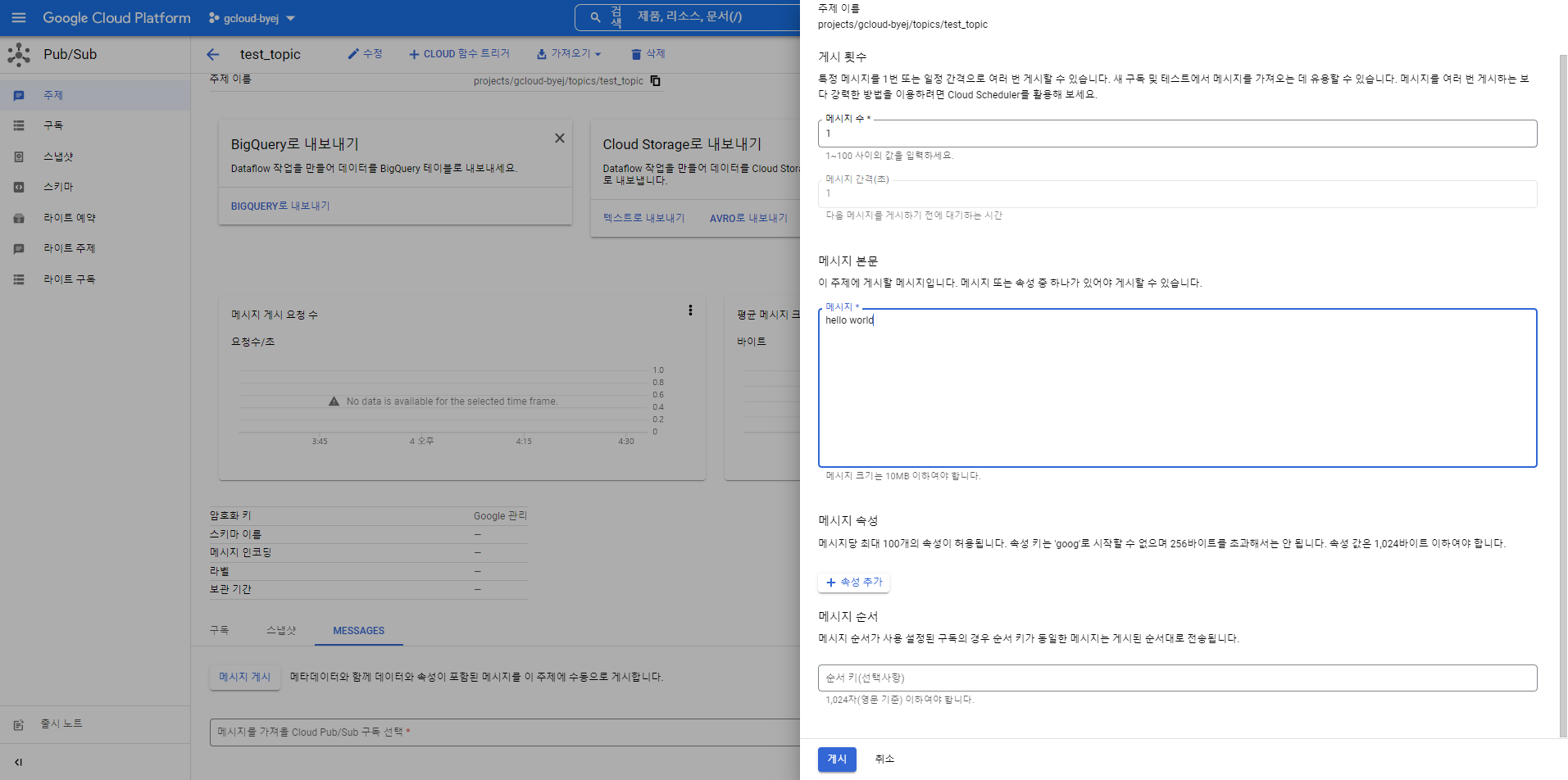Screen dimensions: 1568x780
Task: Click the 스키마 sidebar code icon
Action: (x=19, y=187)
